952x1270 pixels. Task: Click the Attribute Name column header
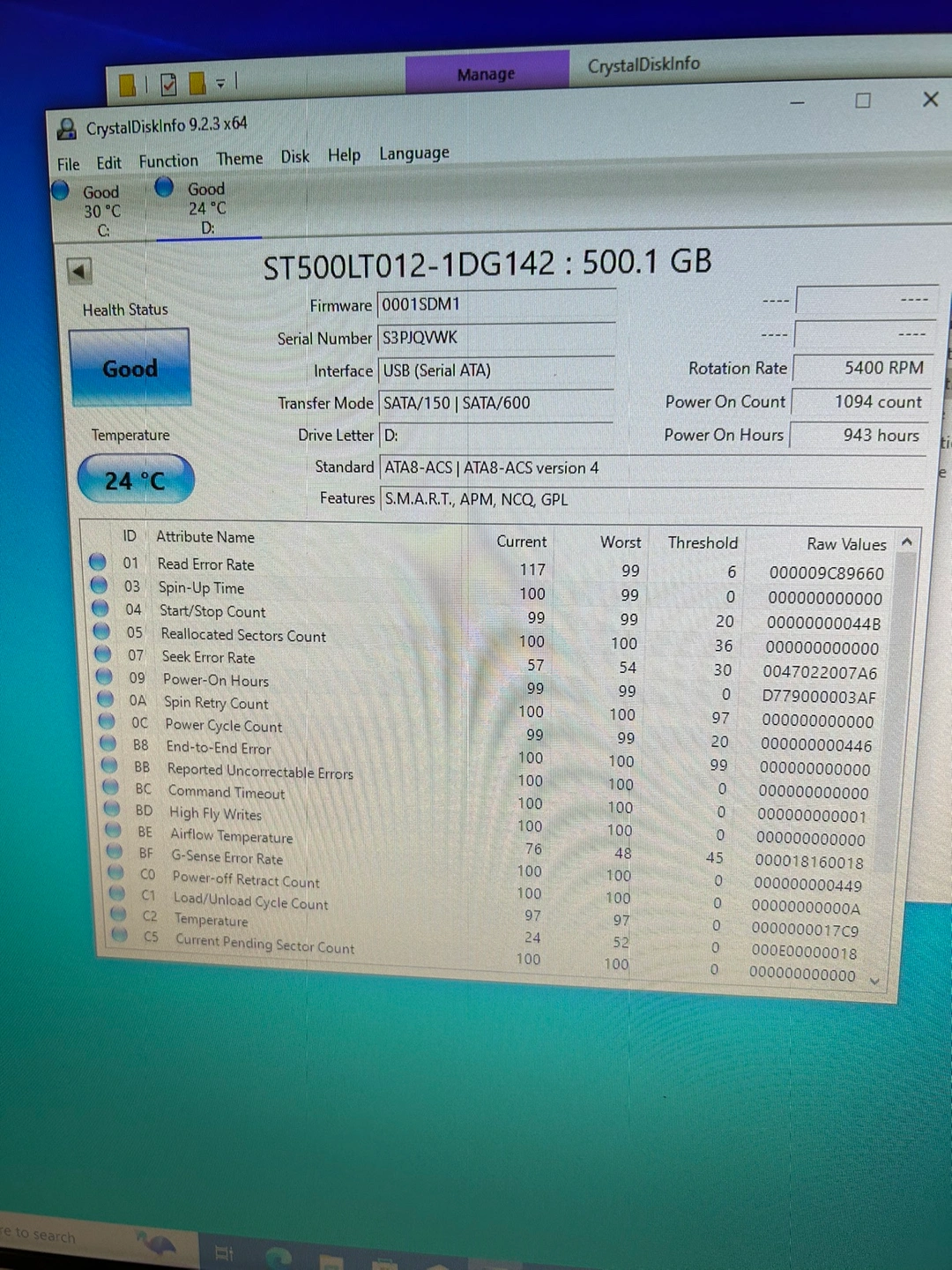(205, 536)
